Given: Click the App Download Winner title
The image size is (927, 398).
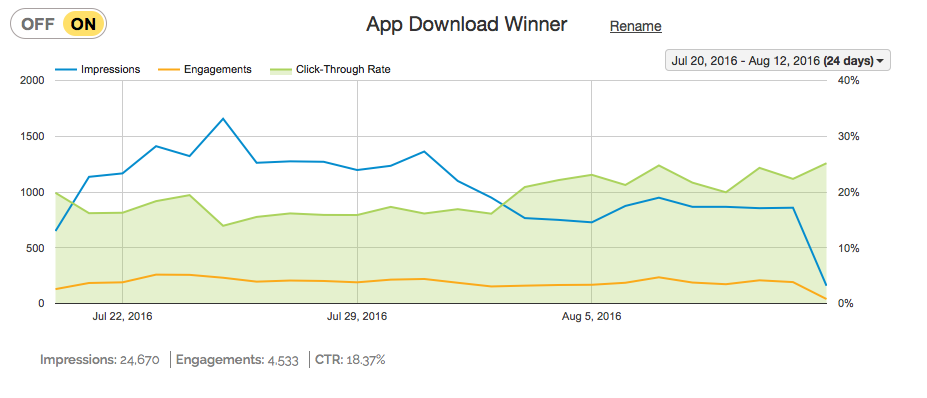Looking at the screenshot, I should point(466,25).
